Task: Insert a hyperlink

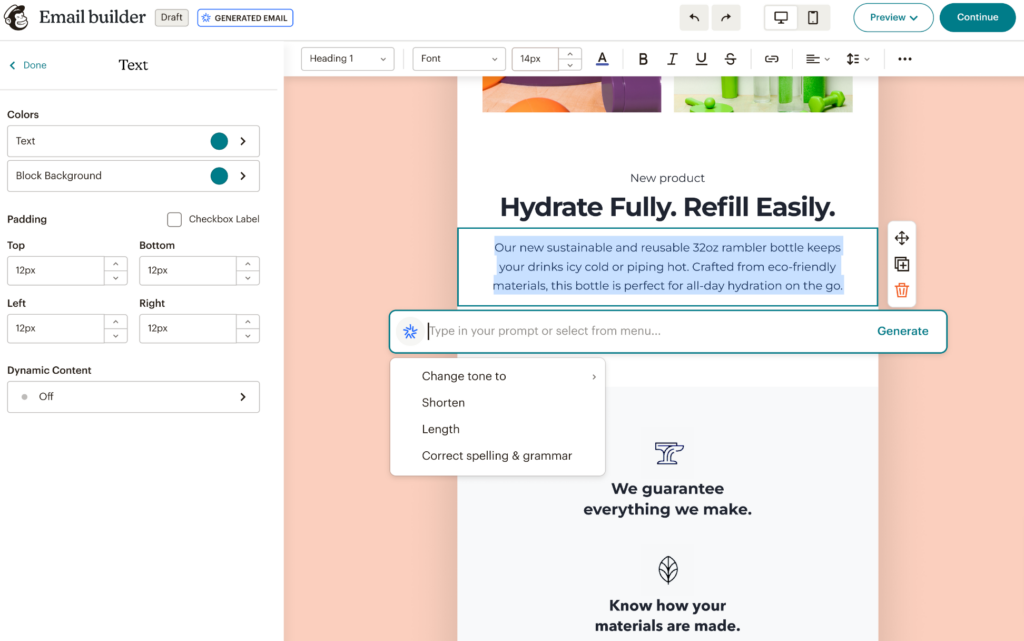Action: [x=771, y=59]
